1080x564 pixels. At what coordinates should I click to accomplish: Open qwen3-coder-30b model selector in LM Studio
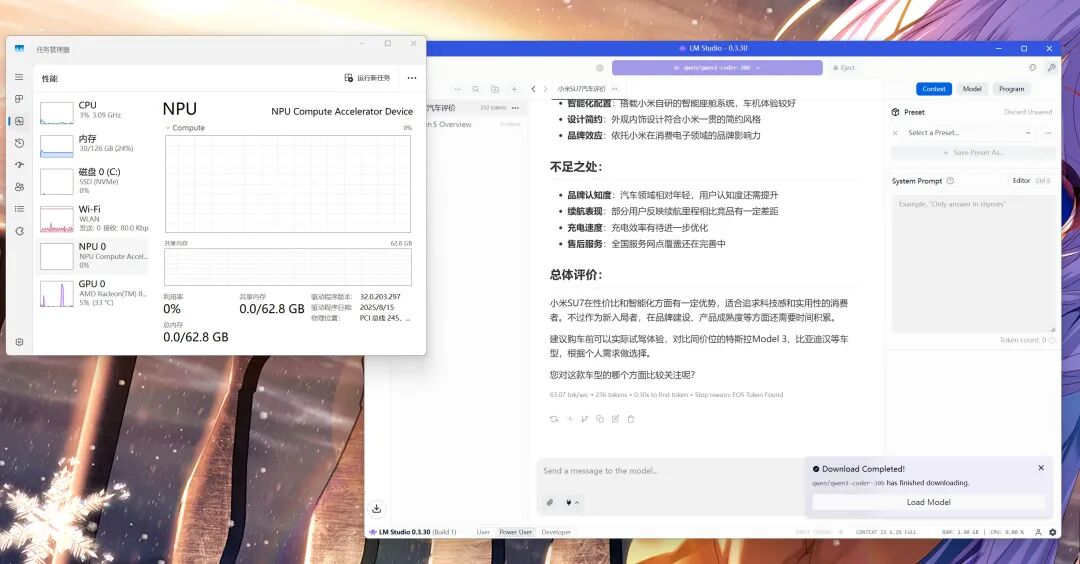coord(717,67)
